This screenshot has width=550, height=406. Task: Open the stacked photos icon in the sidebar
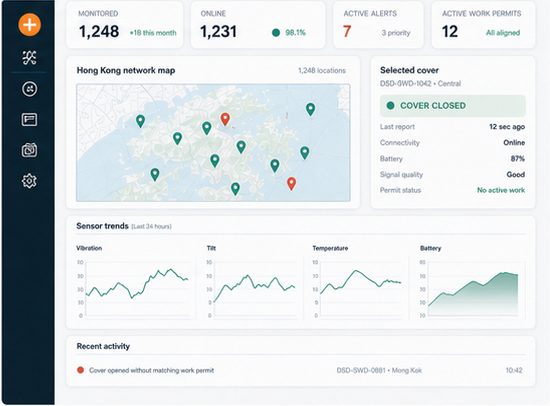(29, 150)
